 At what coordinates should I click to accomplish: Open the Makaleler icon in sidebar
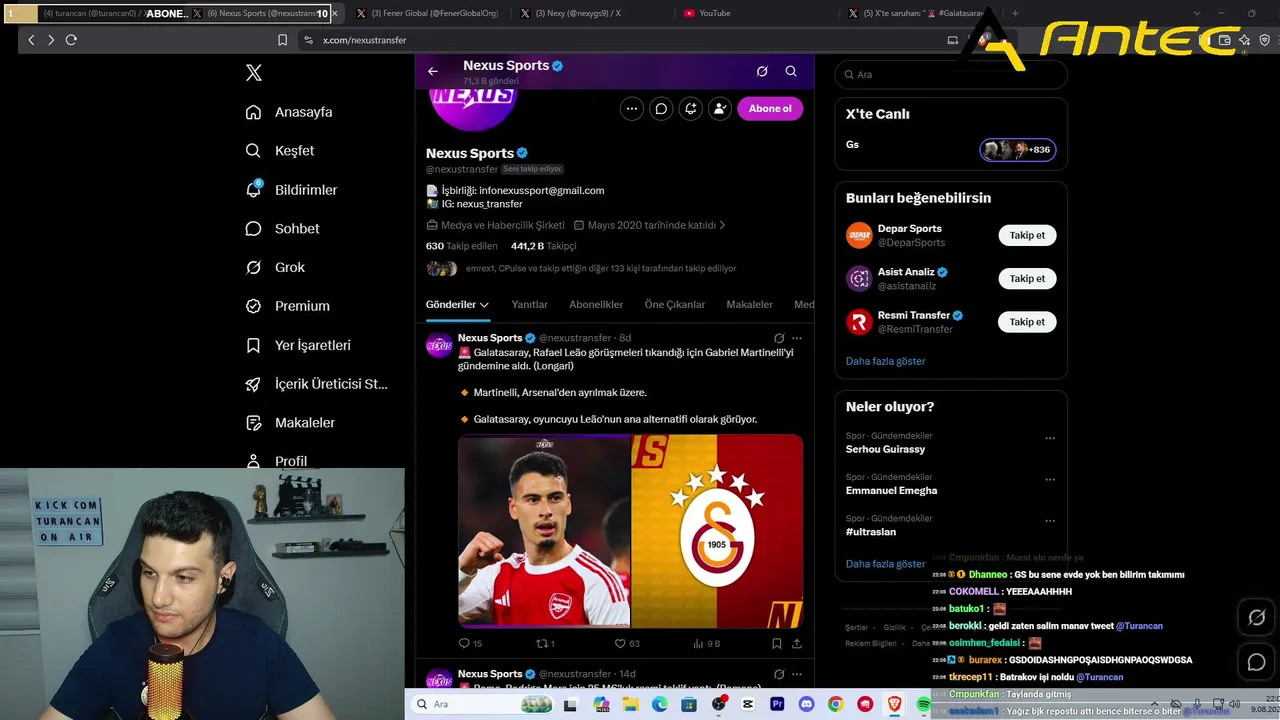(254, 423)
